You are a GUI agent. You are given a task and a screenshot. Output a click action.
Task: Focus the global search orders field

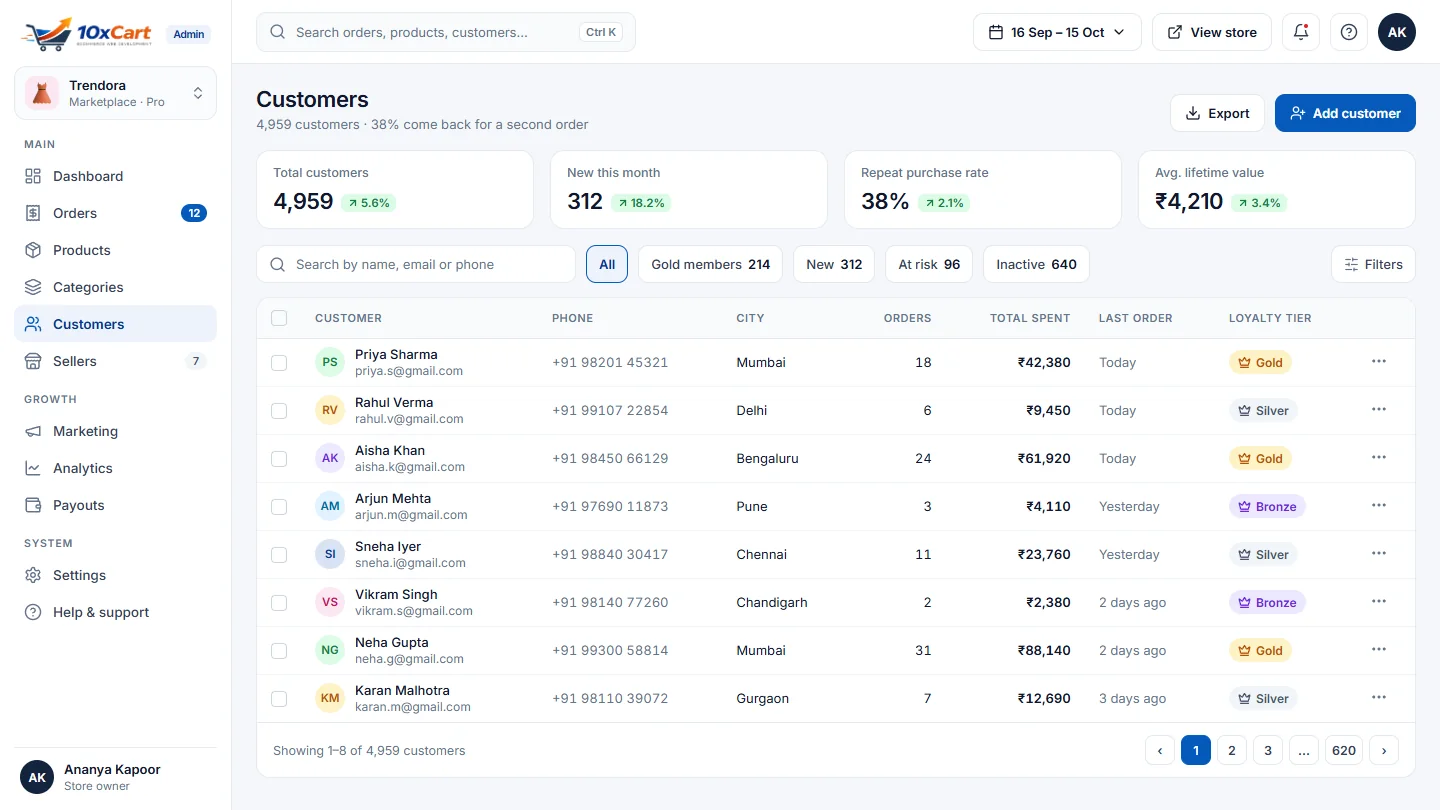pyautogui.click(x=446, y=32)
